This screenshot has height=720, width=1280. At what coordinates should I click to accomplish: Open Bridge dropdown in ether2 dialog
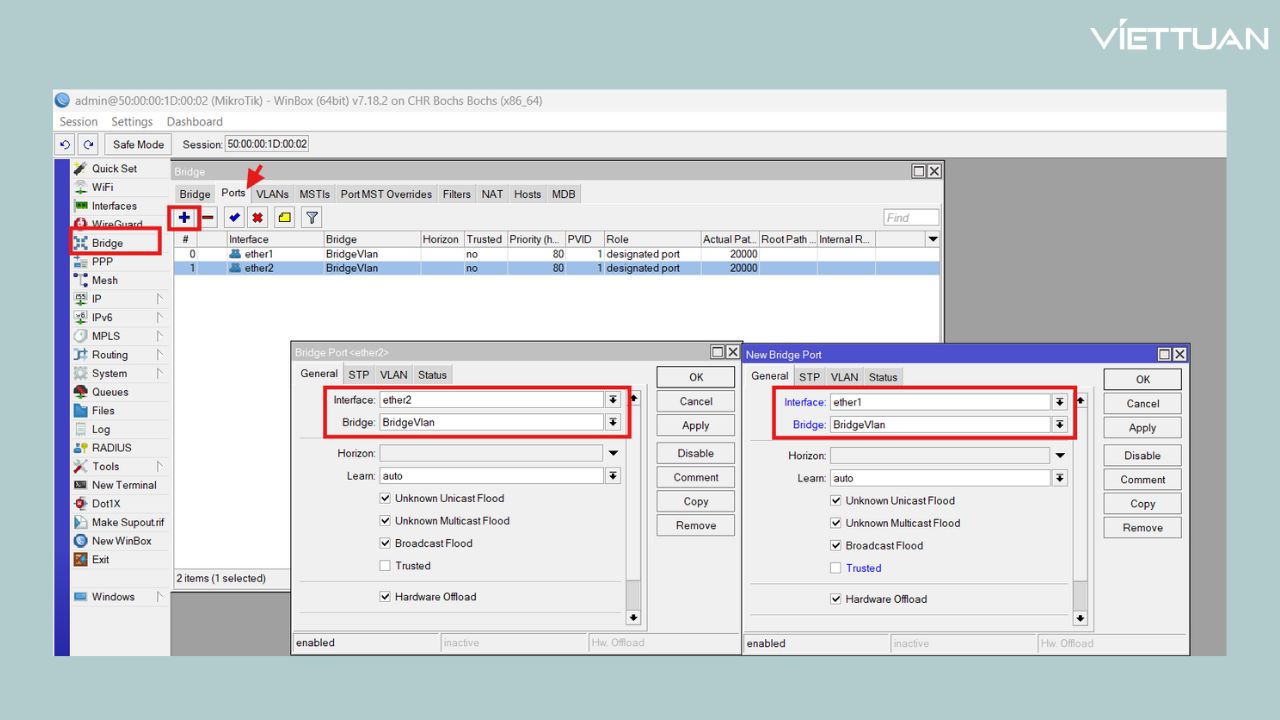[x=612, y=422]
